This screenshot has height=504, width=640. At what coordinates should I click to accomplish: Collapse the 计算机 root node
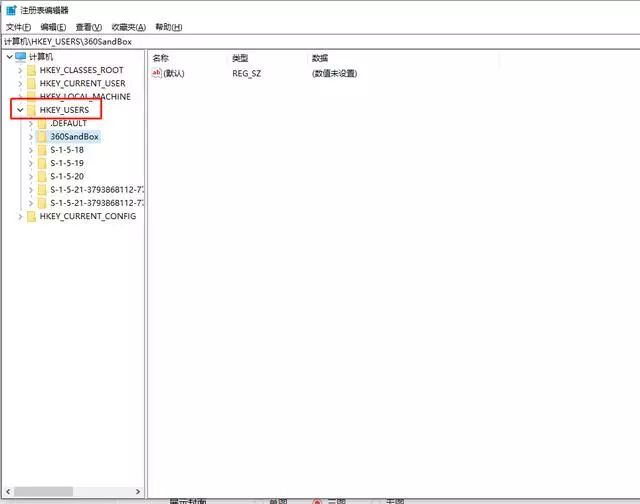pos(9,57)
